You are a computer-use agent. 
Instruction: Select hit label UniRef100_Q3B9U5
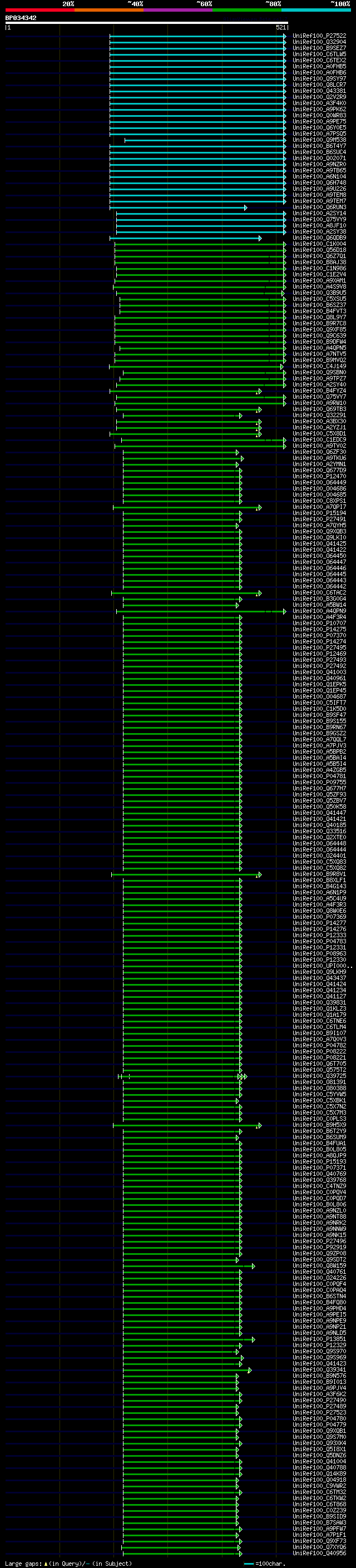319,293
